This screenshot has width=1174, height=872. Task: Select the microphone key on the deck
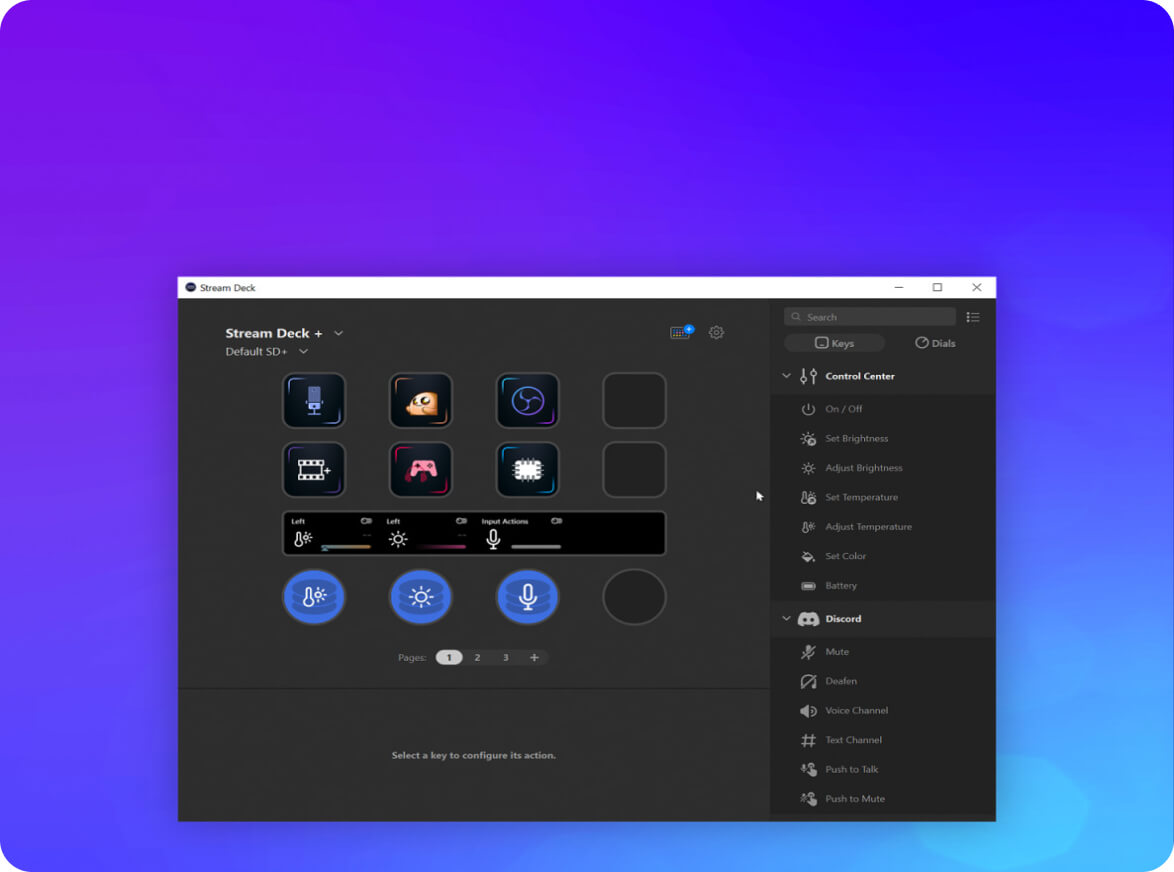(314, 400)
